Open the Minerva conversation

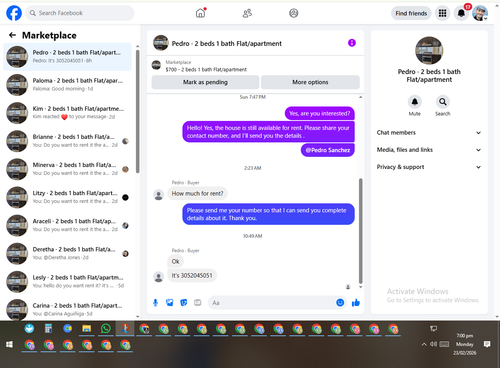[x=68, y=169]
